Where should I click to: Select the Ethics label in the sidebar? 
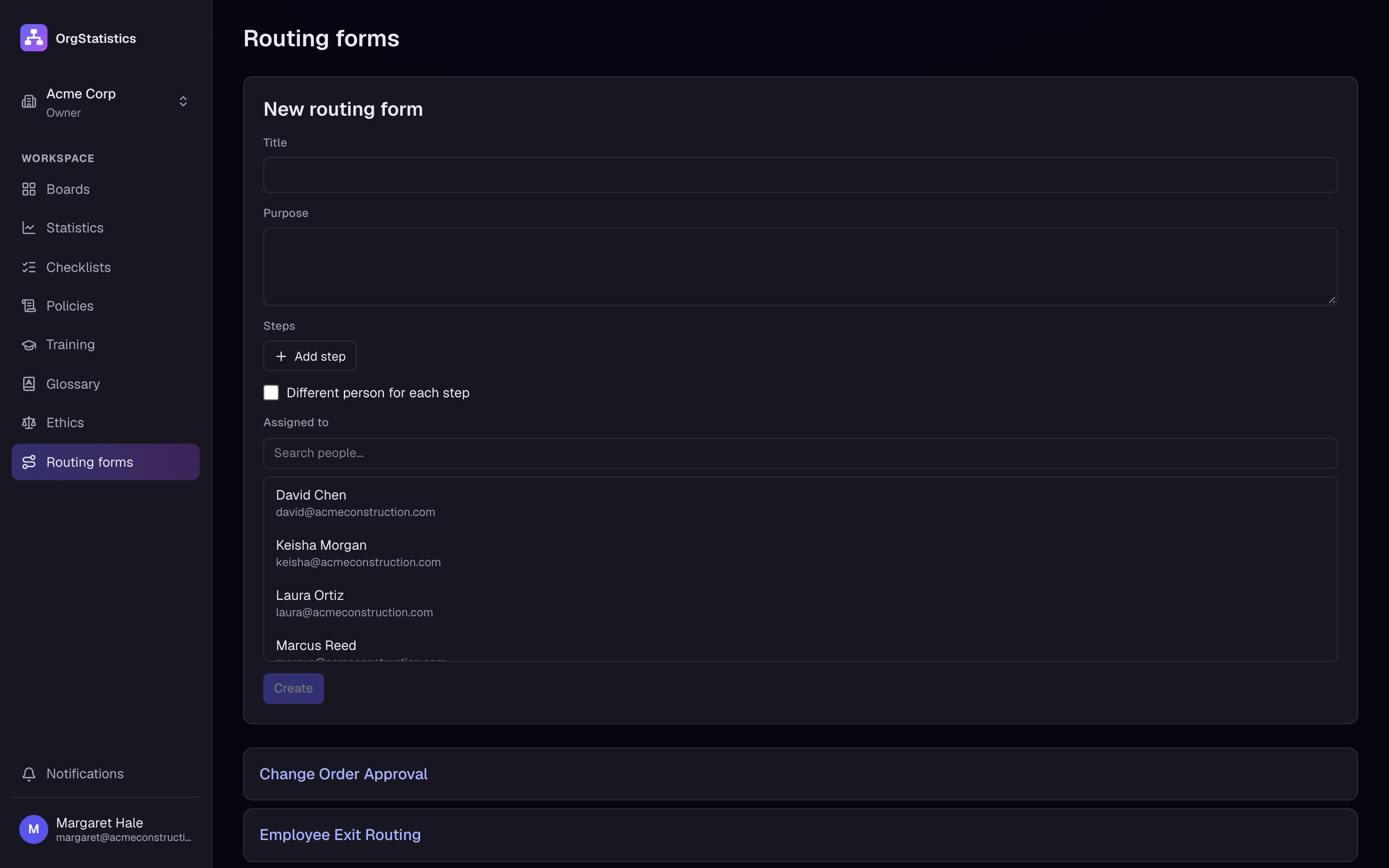(x=65, y=423)
